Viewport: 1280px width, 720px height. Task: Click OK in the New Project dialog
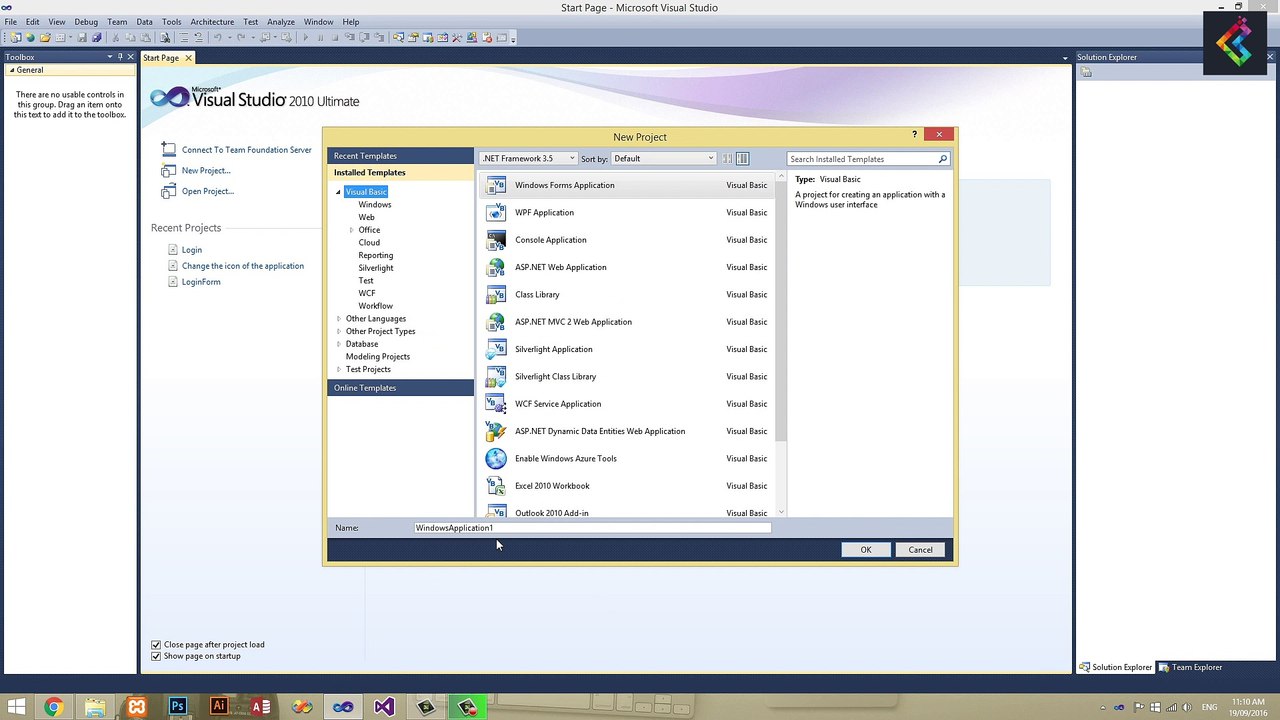(x=866, y=550)
